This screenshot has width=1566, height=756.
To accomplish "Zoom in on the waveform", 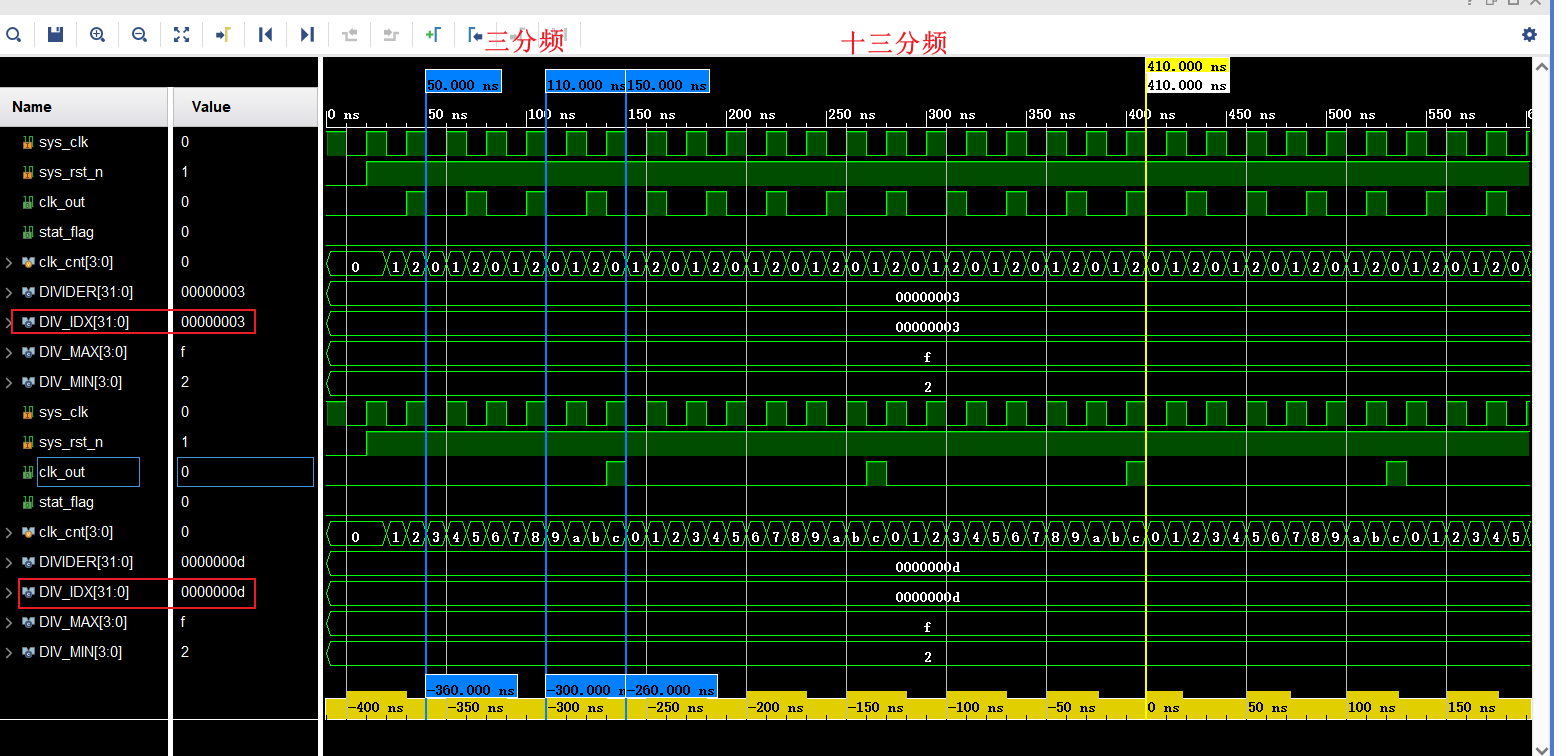I will point(97,35).
